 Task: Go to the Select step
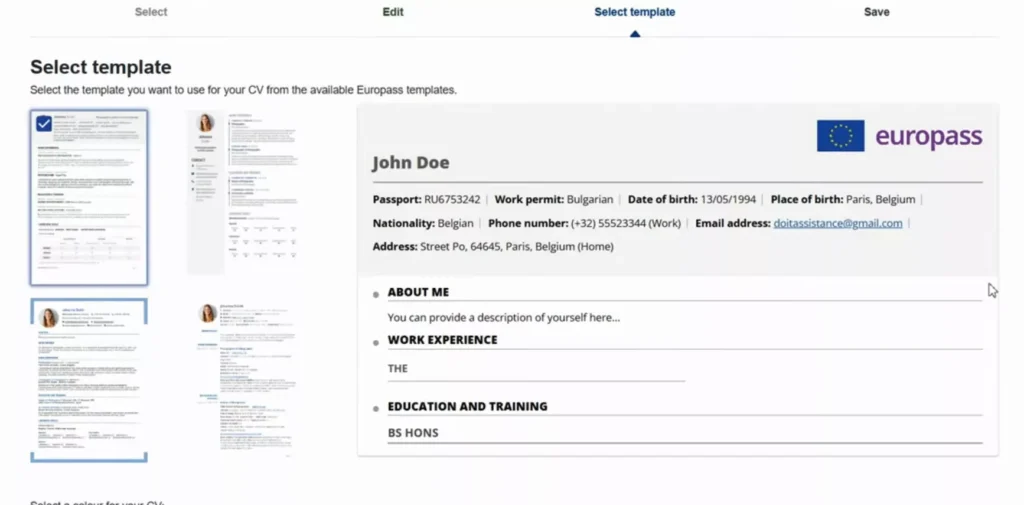151,12
